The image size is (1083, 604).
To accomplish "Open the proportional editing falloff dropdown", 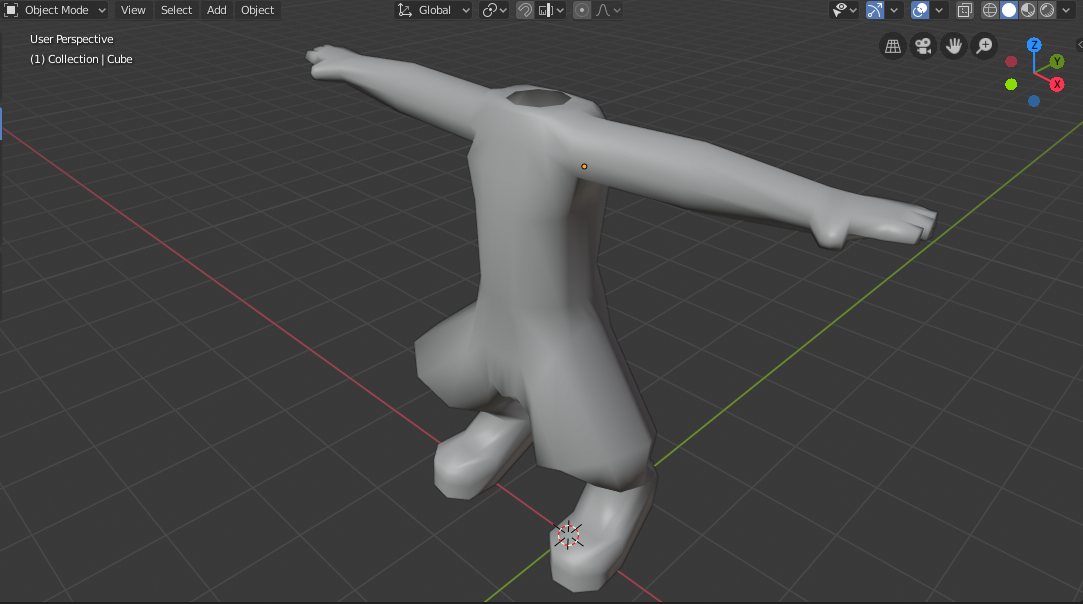I will (608, 10).
